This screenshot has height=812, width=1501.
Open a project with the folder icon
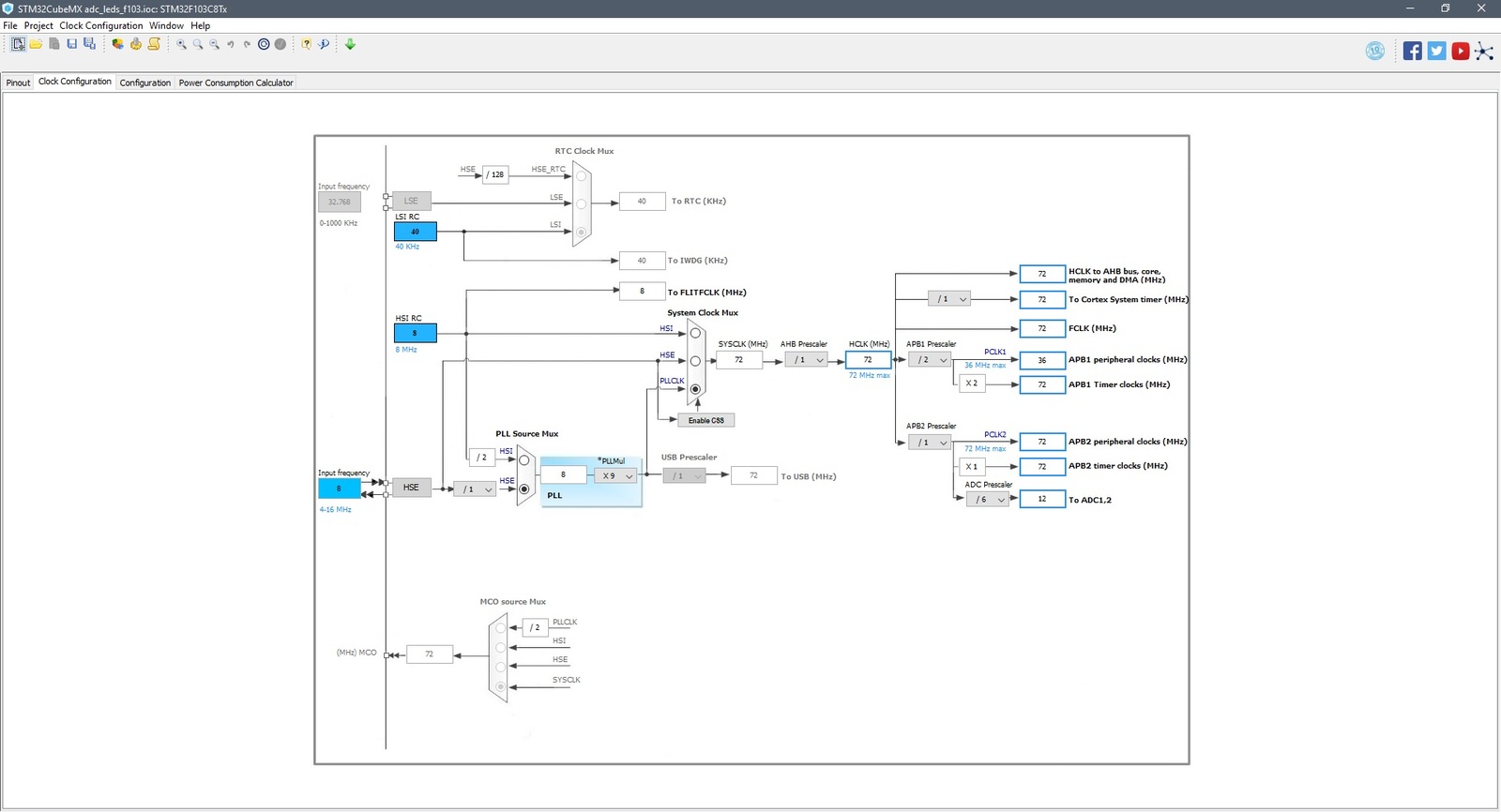pyautogui.click(x=36, y=44)
